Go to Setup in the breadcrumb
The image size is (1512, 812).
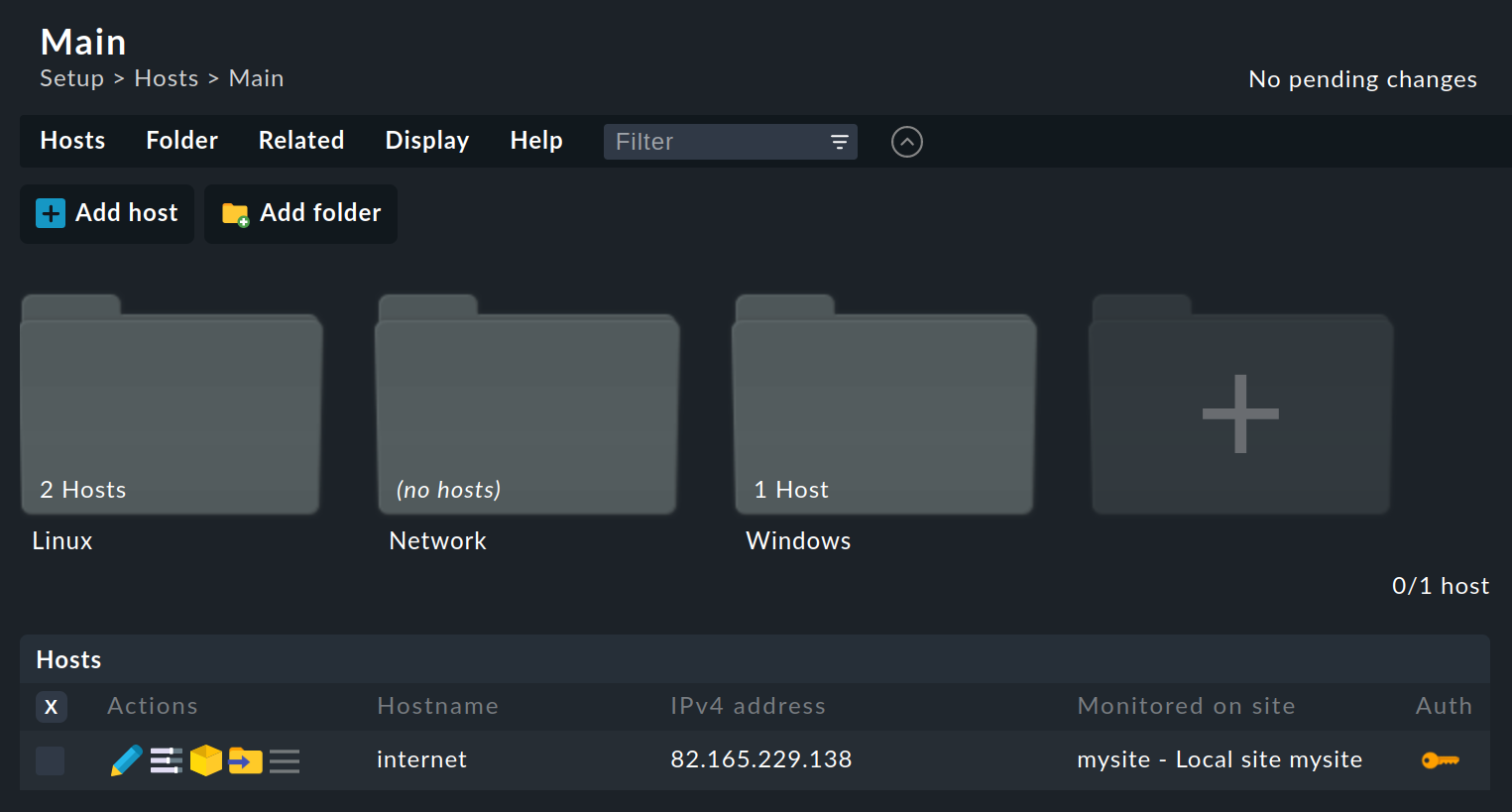tap(71, 78)
